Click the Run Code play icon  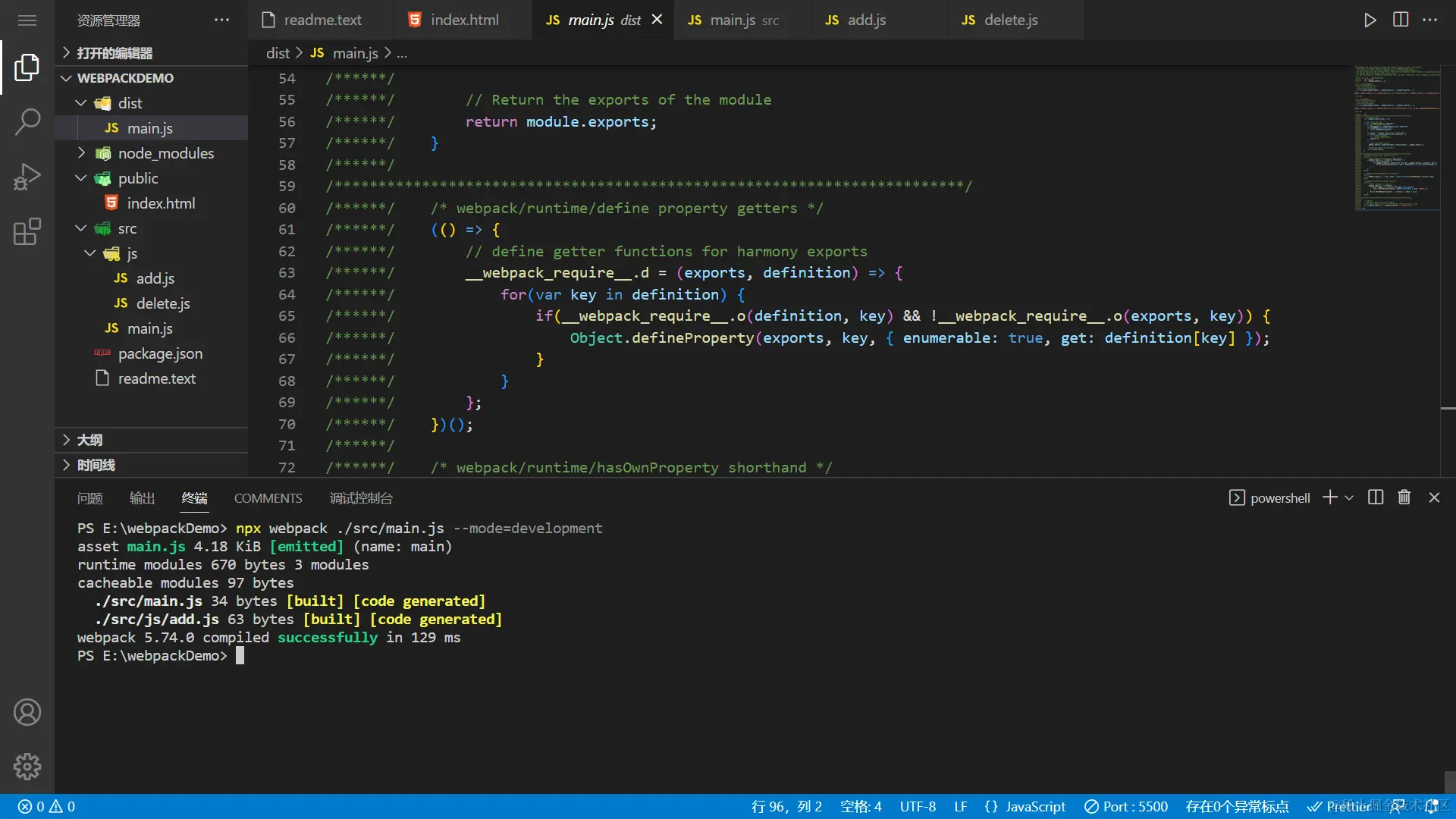[x=1370, y=20]
